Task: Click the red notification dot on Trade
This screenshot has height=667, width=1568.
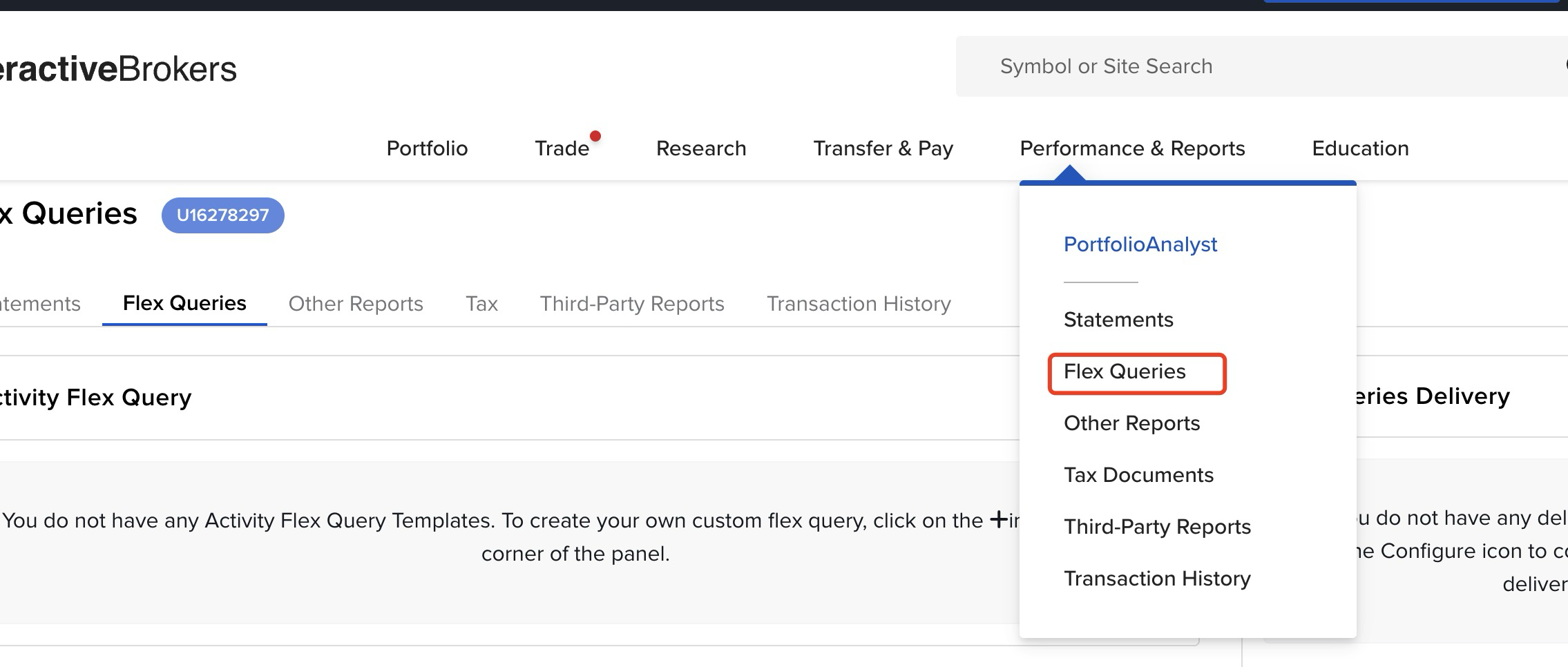Action: (595, 136)
